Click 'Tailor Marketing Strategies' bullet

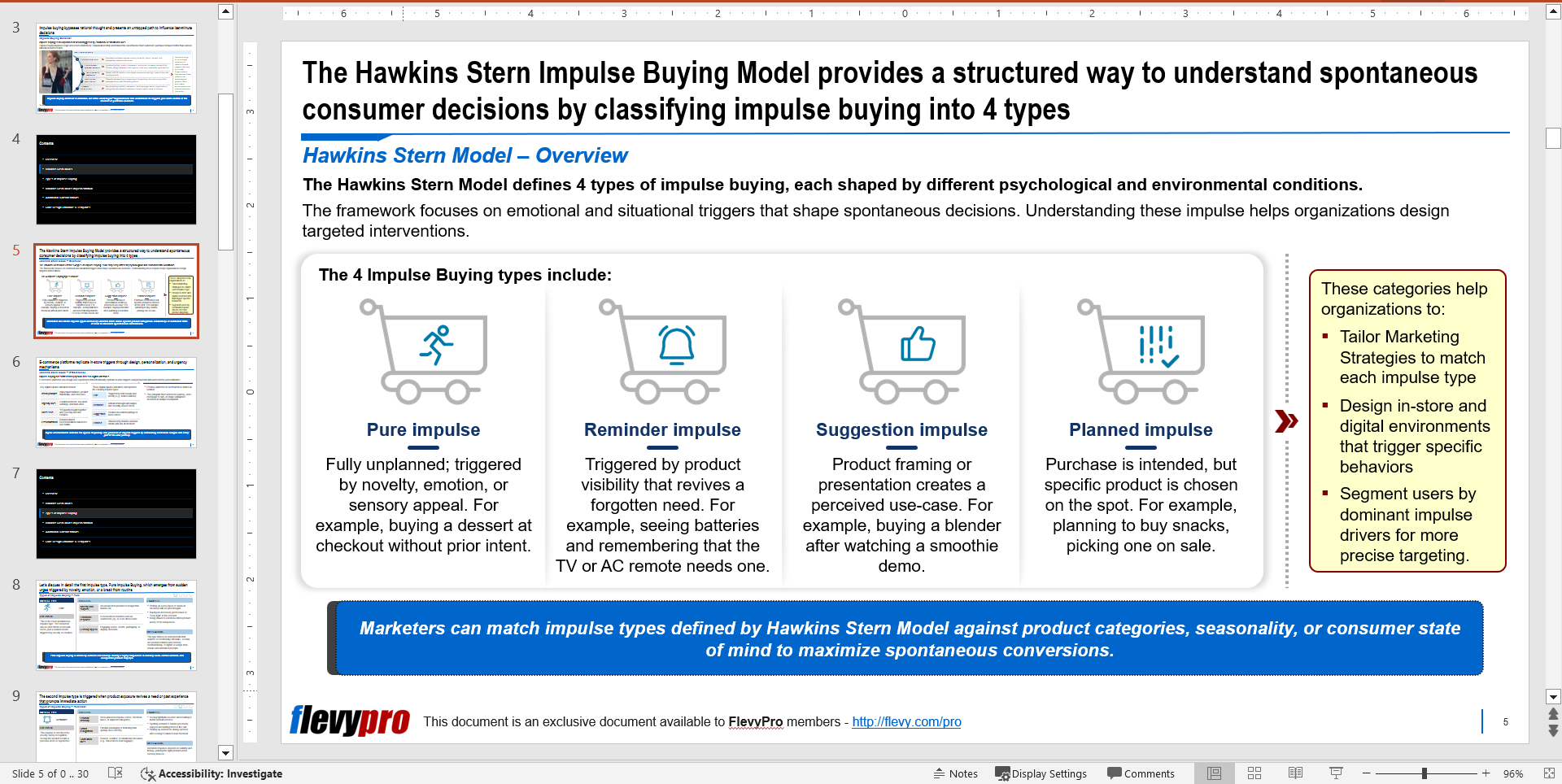tap(1412, 357)
